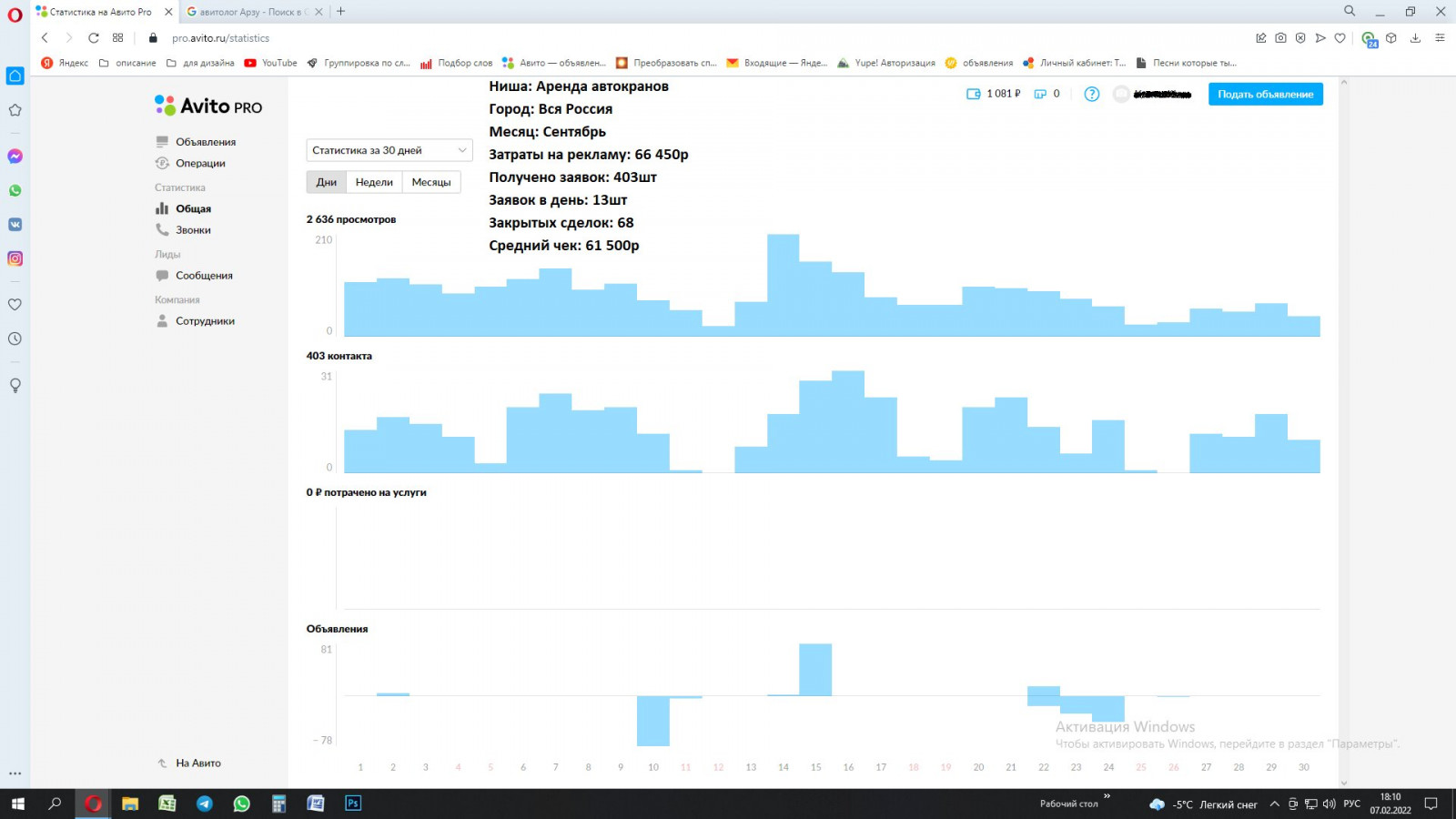Click the page vertical scrollbar
Screen dimensions: 1456x819
pos(1343,432)
